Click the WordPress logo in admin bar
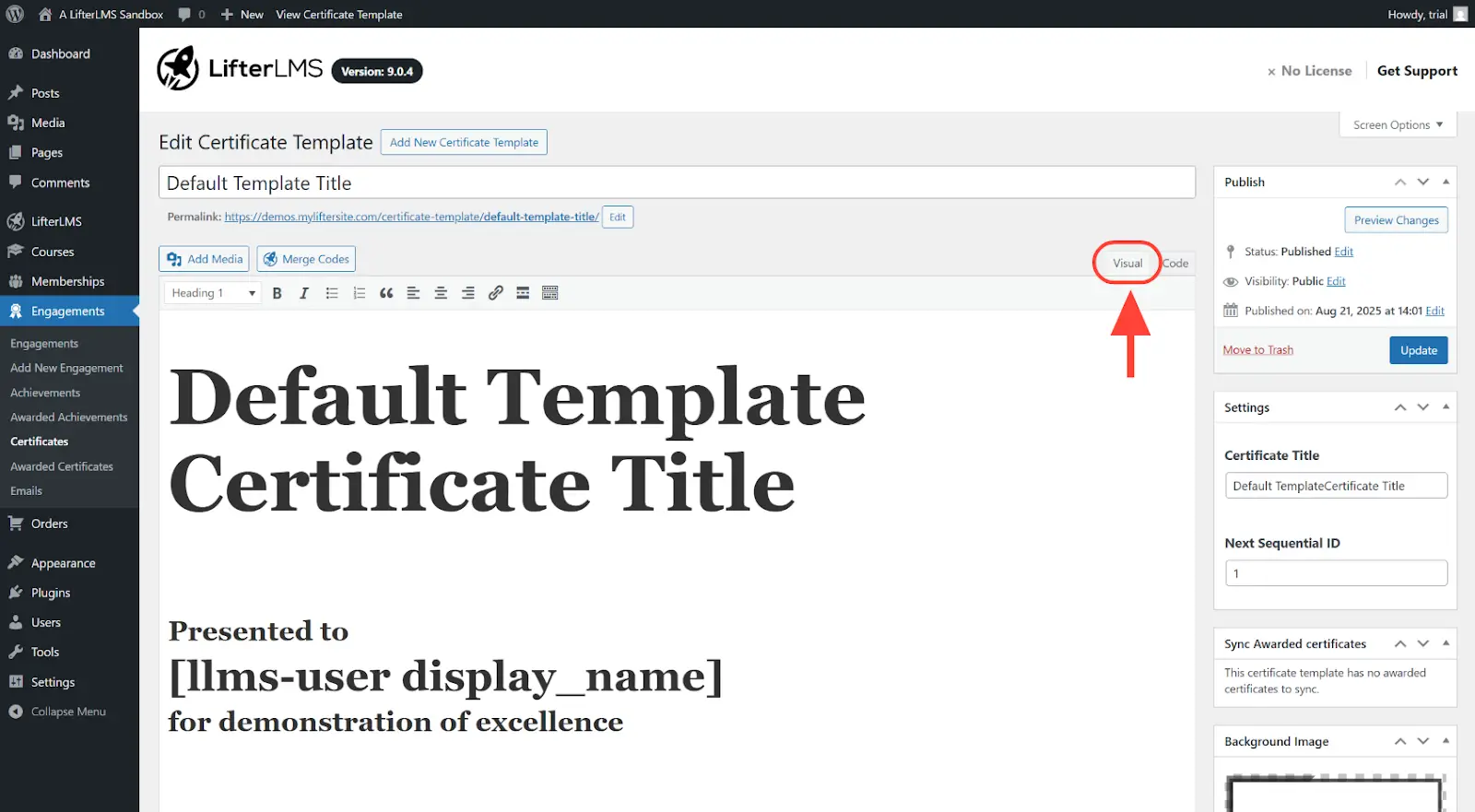This screenshot has height=812, width=1475. tap(15, 14)
